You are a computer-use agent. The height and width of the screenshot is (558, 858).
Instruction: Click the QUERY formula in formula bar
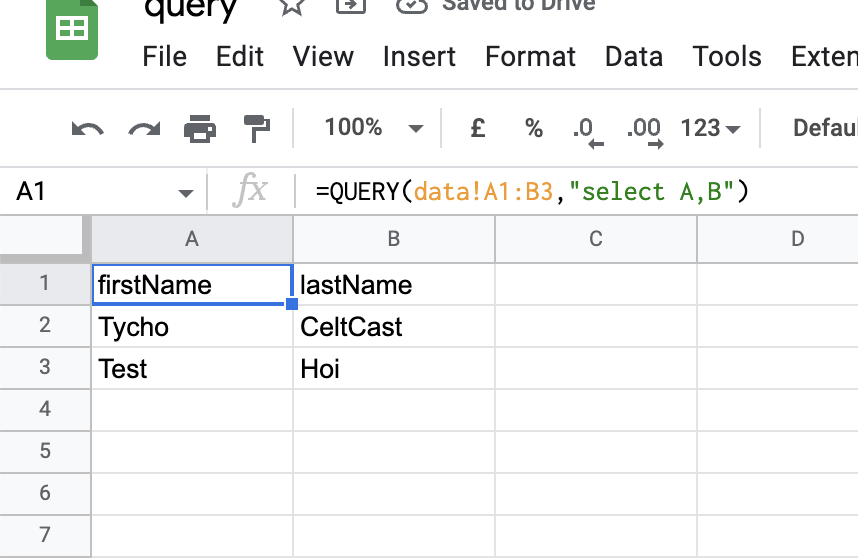[x=532, y=192]
